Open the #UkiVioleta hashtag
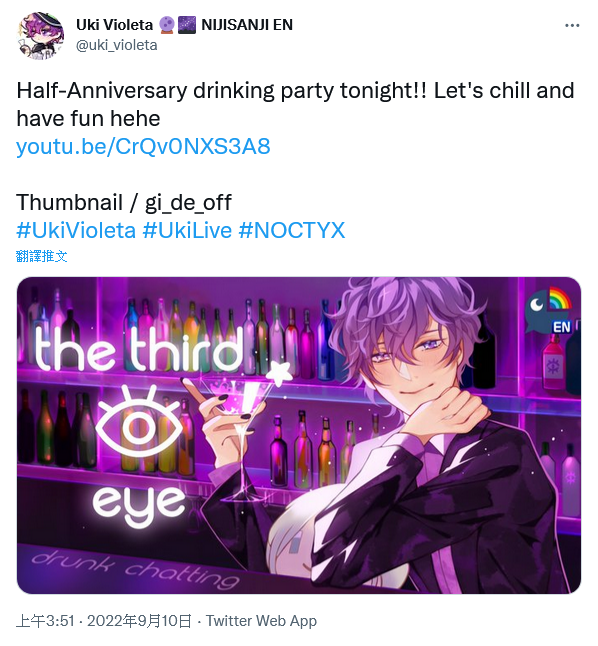The image size is (598, 646). pos(76,230)
